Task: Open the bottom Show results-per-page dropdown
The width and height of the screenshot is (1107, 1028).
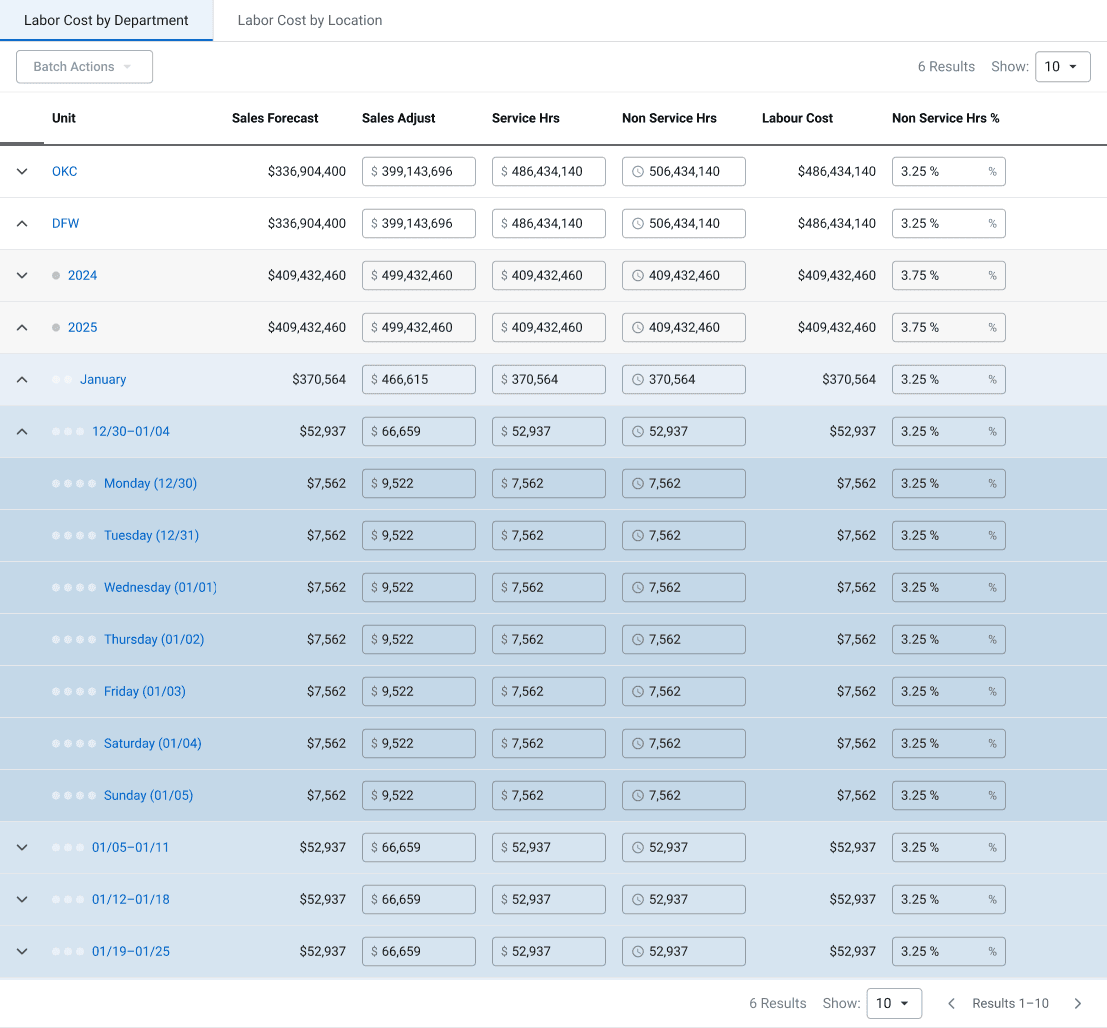Action: click(x=894, y=1003)
